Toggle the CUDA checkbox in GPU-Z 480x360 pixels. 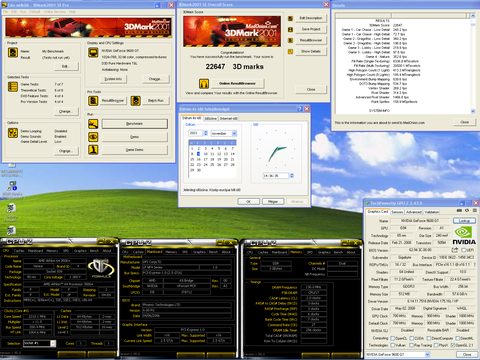click(x=412, y=338)
